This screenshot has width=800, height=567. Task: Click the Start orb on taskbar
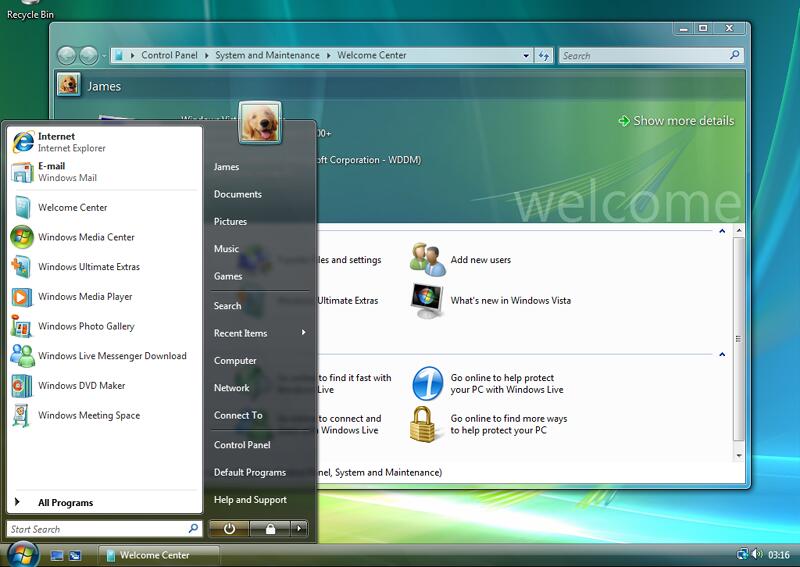(22, 553)
